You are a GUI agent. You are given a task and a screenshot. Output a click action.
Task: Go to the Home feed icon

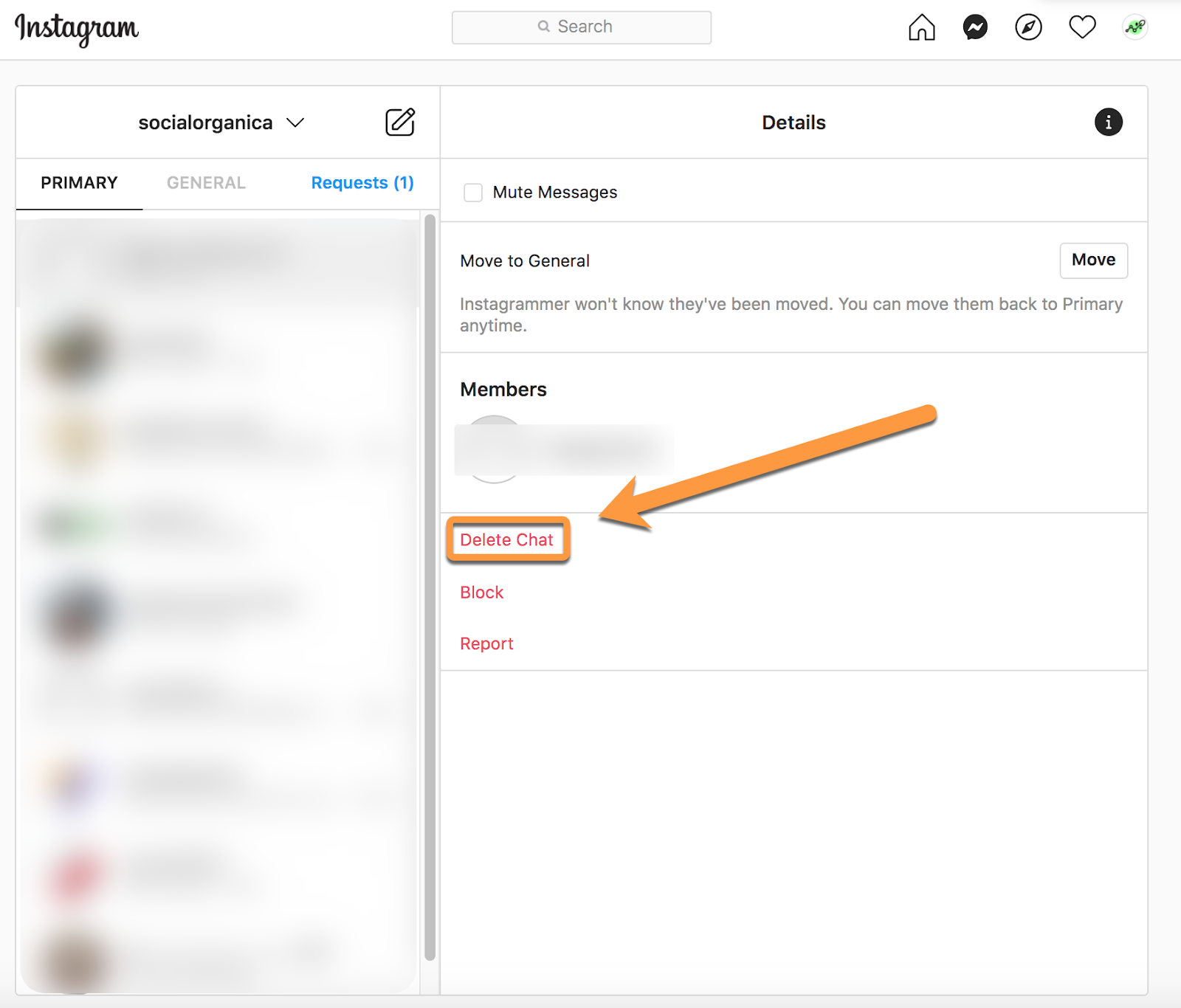(922, 28)
